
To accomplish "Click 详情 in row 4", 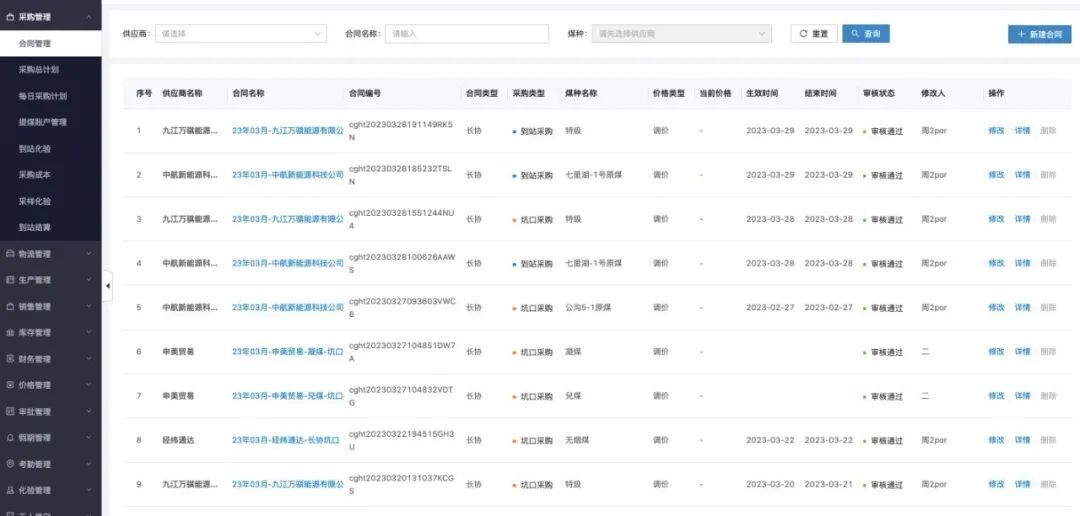I will tap(1022, 263).
